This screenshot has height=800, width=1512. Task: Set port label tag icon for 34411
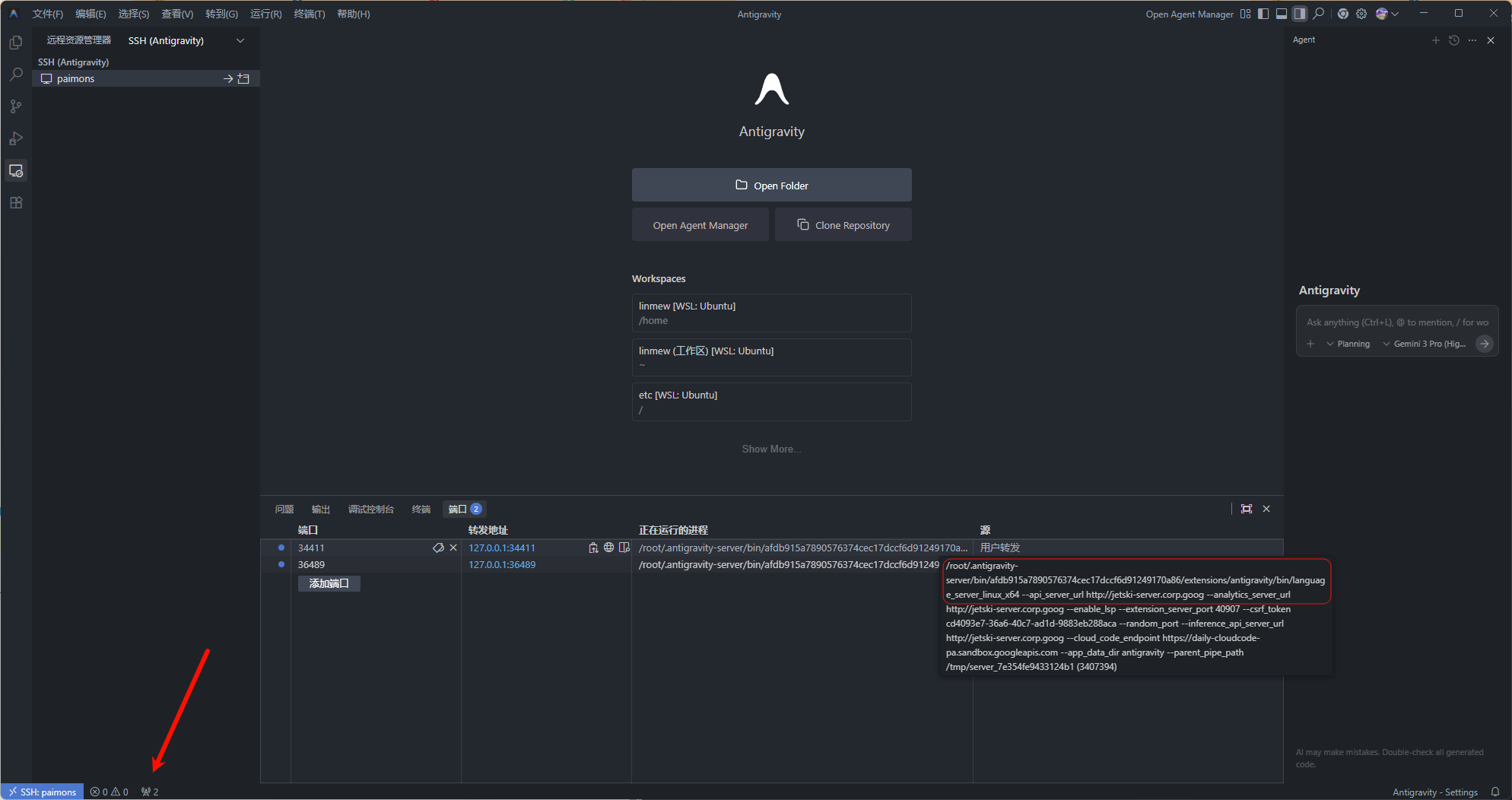click(438, 548)
